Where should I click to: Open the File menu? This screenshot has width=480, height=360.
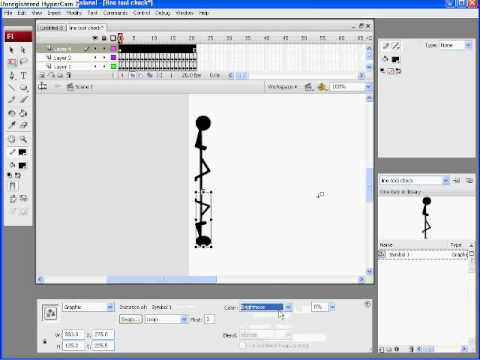[x=8, y=13]
